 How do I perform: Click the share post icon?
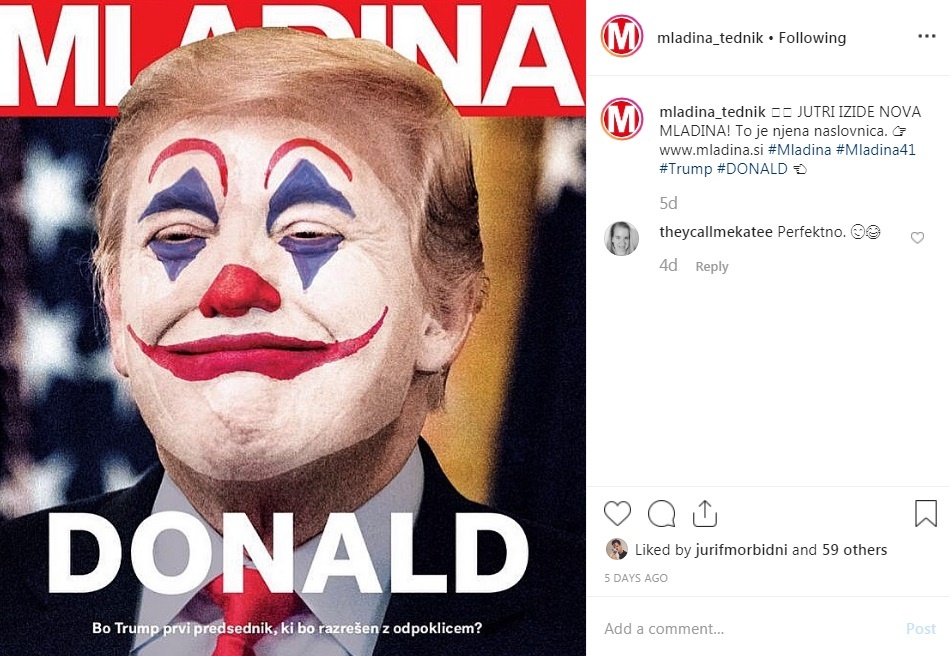(x=705, y=514)
